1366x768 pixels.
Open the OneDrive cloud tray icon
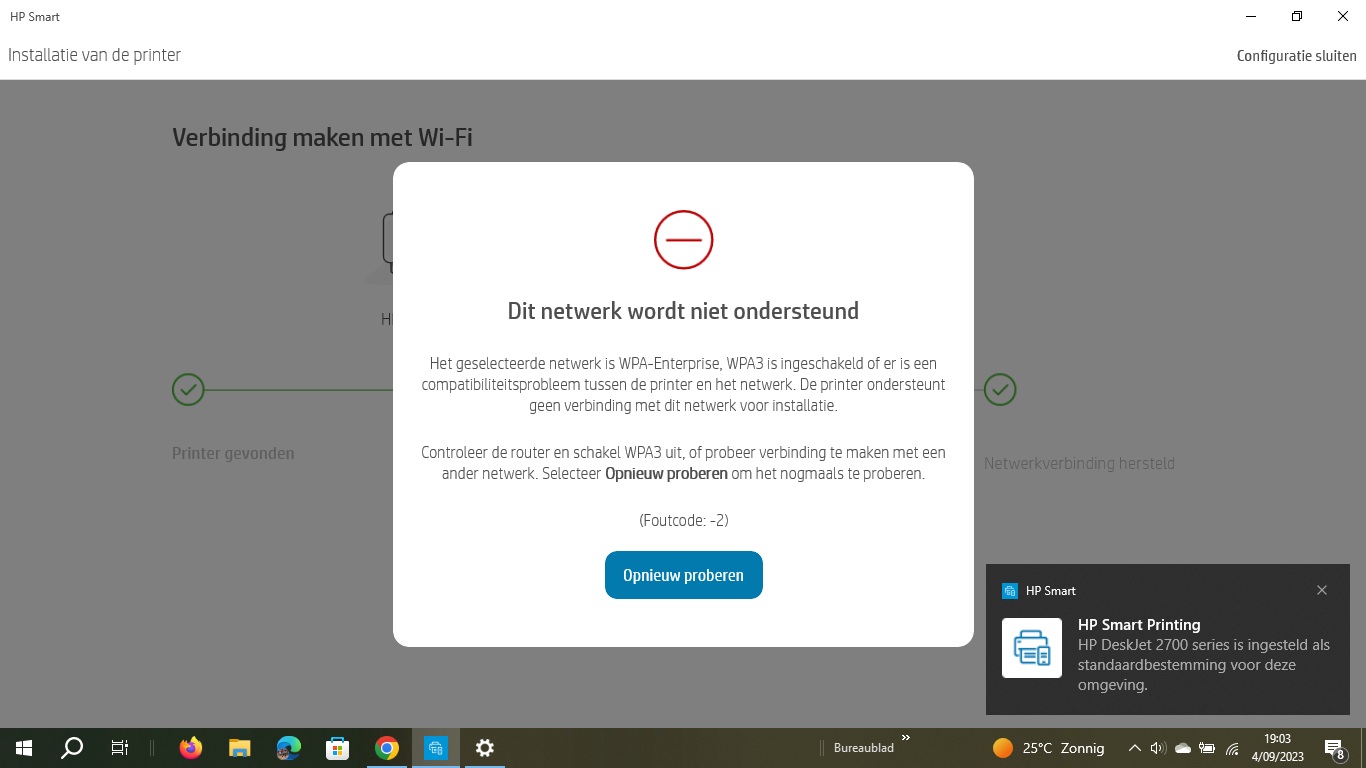click(x=1183, y=748)
